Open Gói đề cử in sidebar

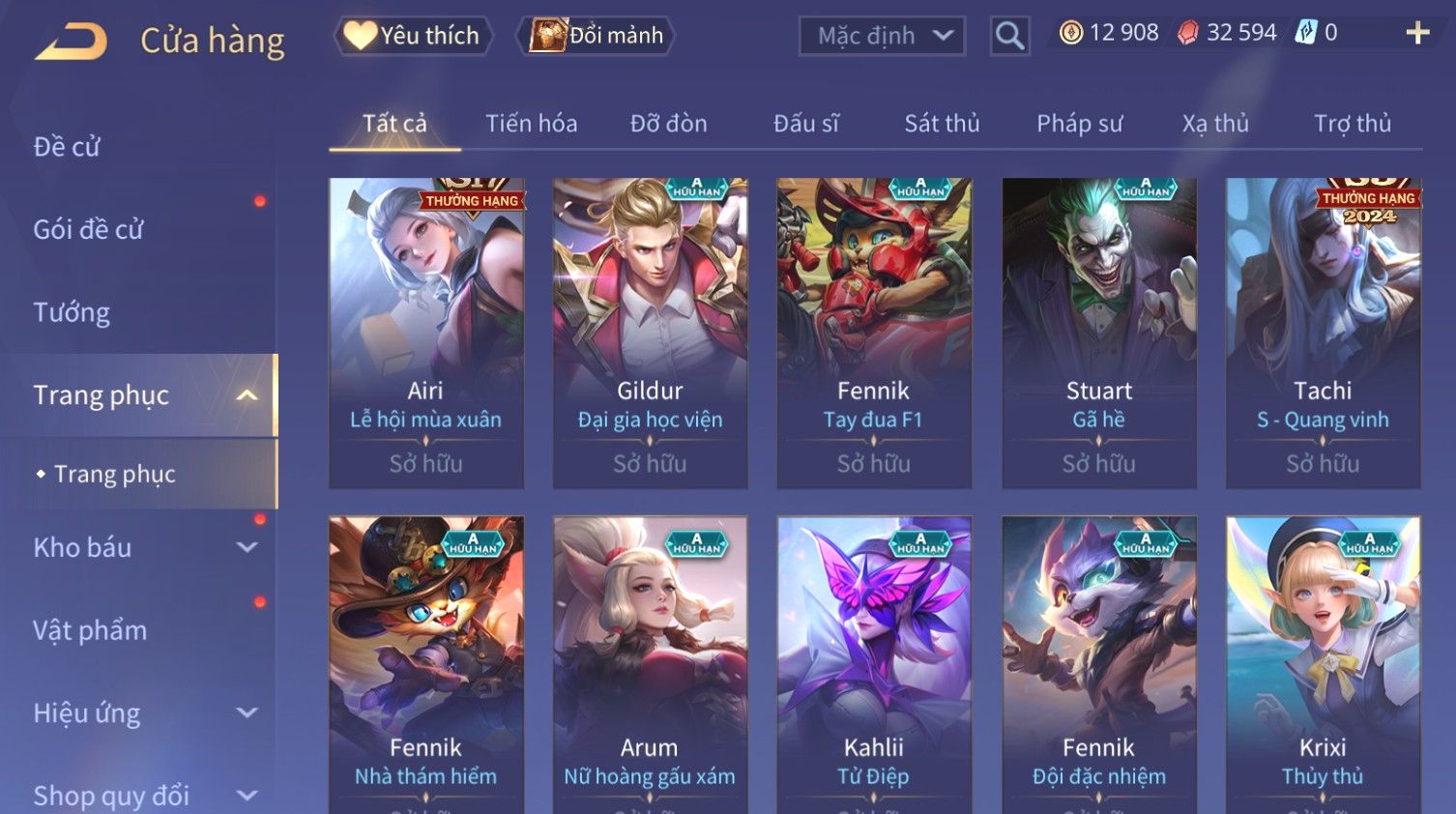88,230
